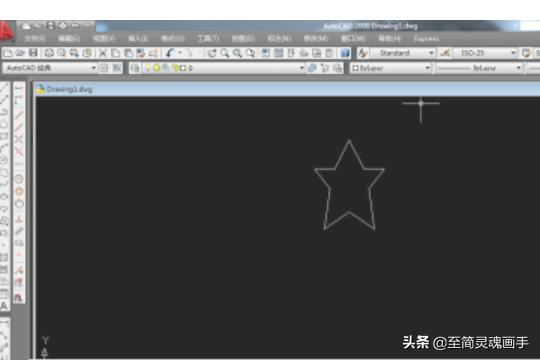This screenshot has height=360, width=540.
Task: Click Snap to Midpoint in object snap toolbar
Action: point(19,126)
